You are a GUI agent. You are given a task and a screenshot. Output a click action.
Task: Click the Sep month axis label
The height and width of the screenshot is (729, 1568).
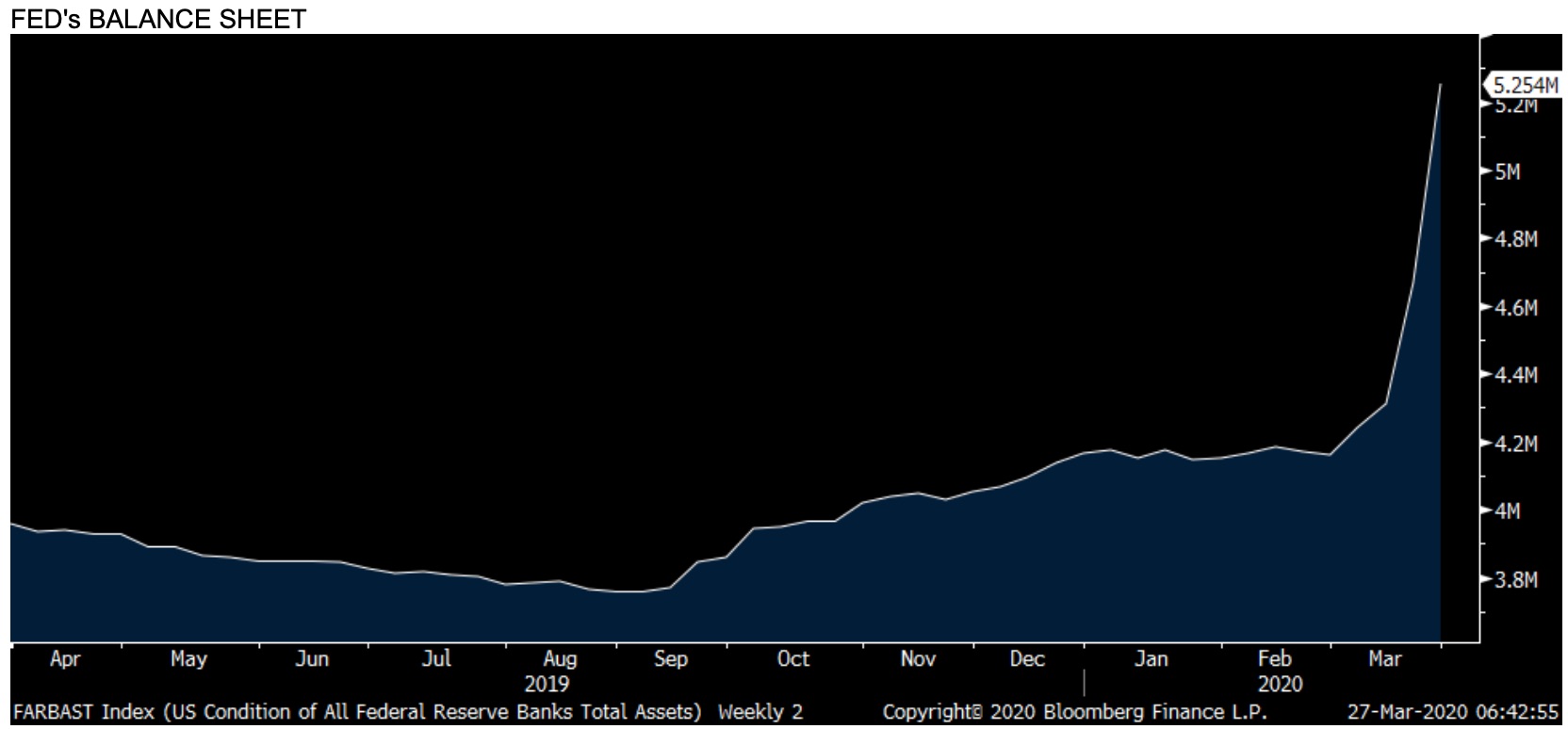(670, 659)
